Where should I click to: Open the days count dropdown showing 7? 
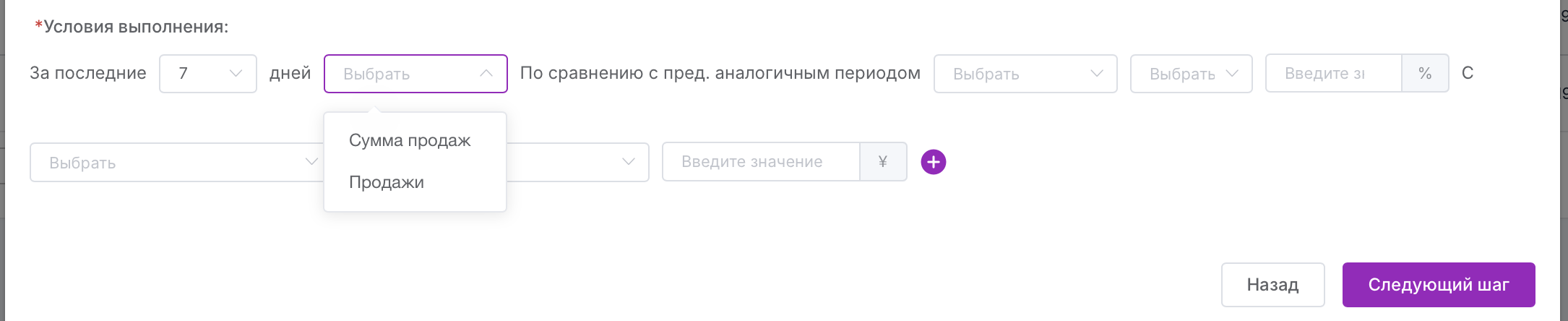click(208, 74)
